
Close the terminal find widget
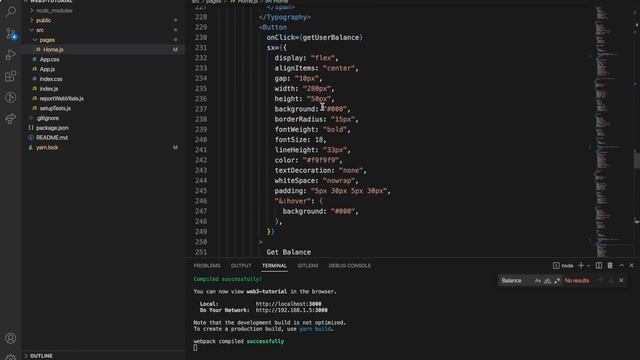tap(621, 281)
